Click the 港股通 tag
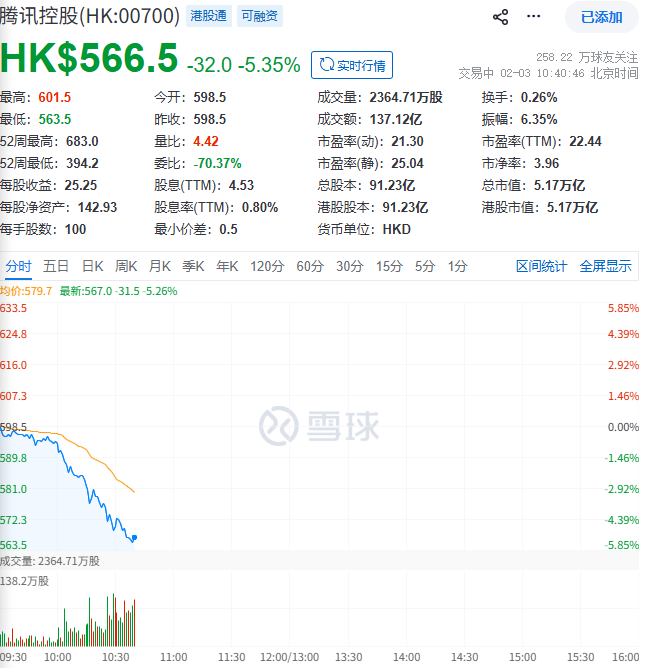The height and width of the screenshot is (668, 664). 210,16
